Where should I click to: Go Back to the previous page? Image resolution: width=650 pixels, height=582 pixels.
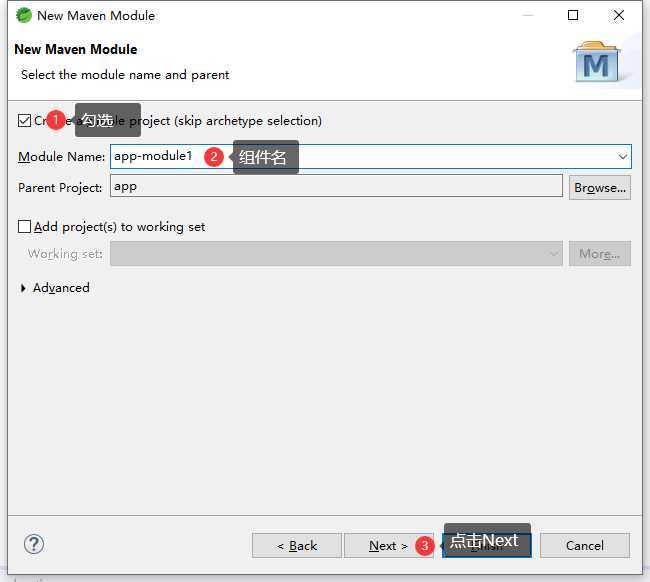pyautogui.click(x=297, y=546)
